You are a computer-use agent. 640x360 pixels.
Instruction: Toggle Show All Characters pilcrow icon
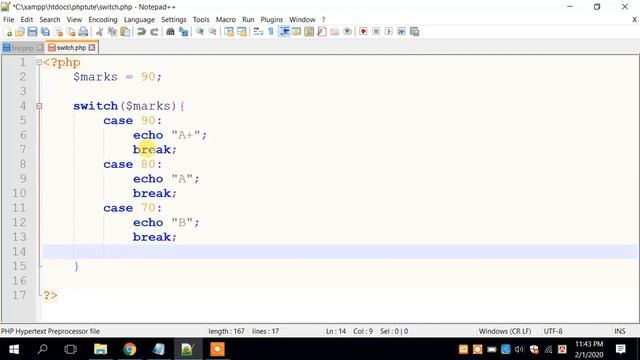click(x=271, y=32)
